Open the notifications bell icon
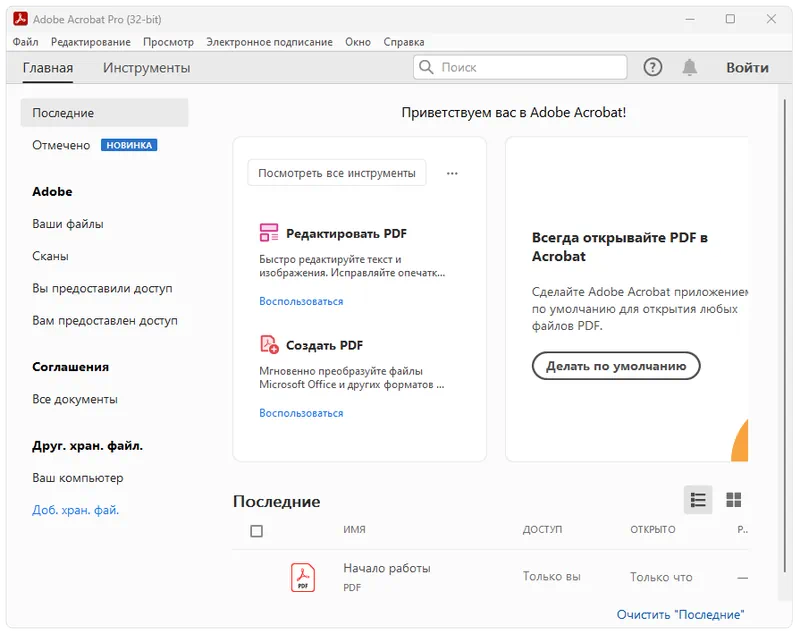The height and width of the screenshot is (634, 800). tap(690, 67)
